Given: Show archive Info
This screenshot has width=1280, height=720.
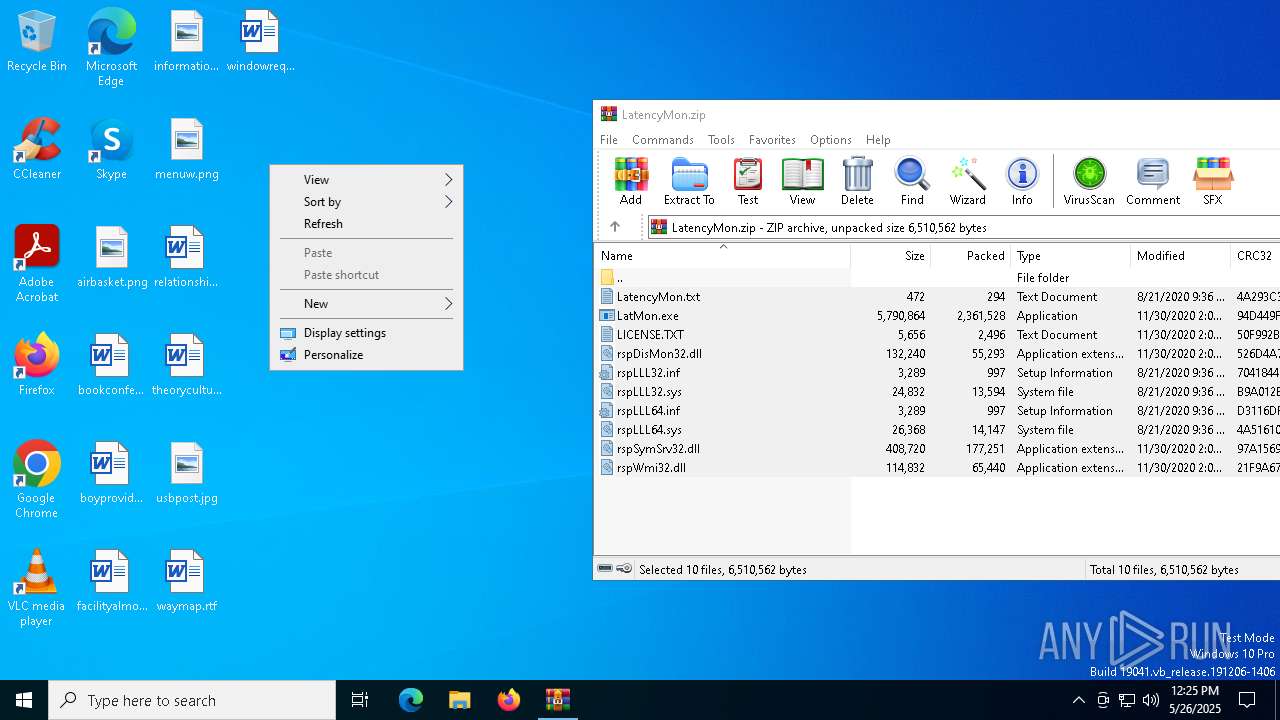Looking at the screenshot, I should coord(1022,181).
